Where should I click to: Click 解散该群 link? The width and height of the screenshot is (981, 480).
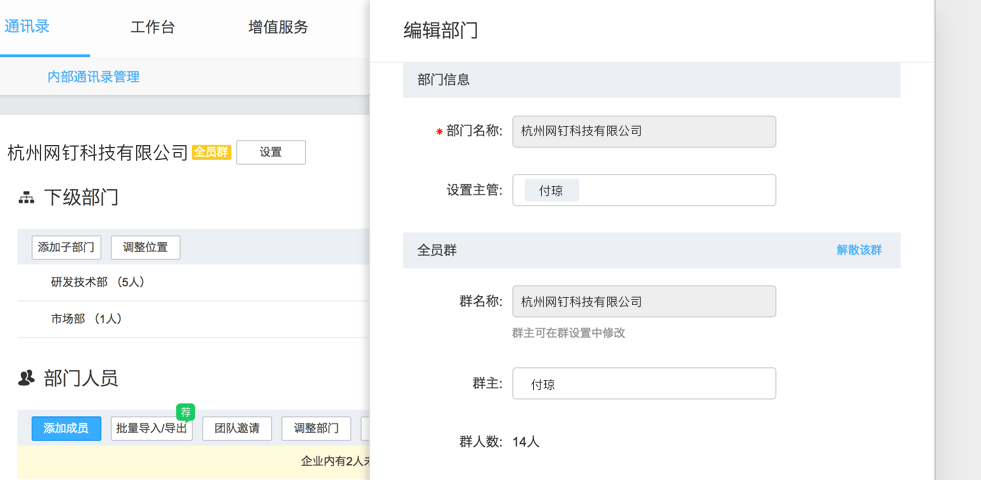(859, 250)
